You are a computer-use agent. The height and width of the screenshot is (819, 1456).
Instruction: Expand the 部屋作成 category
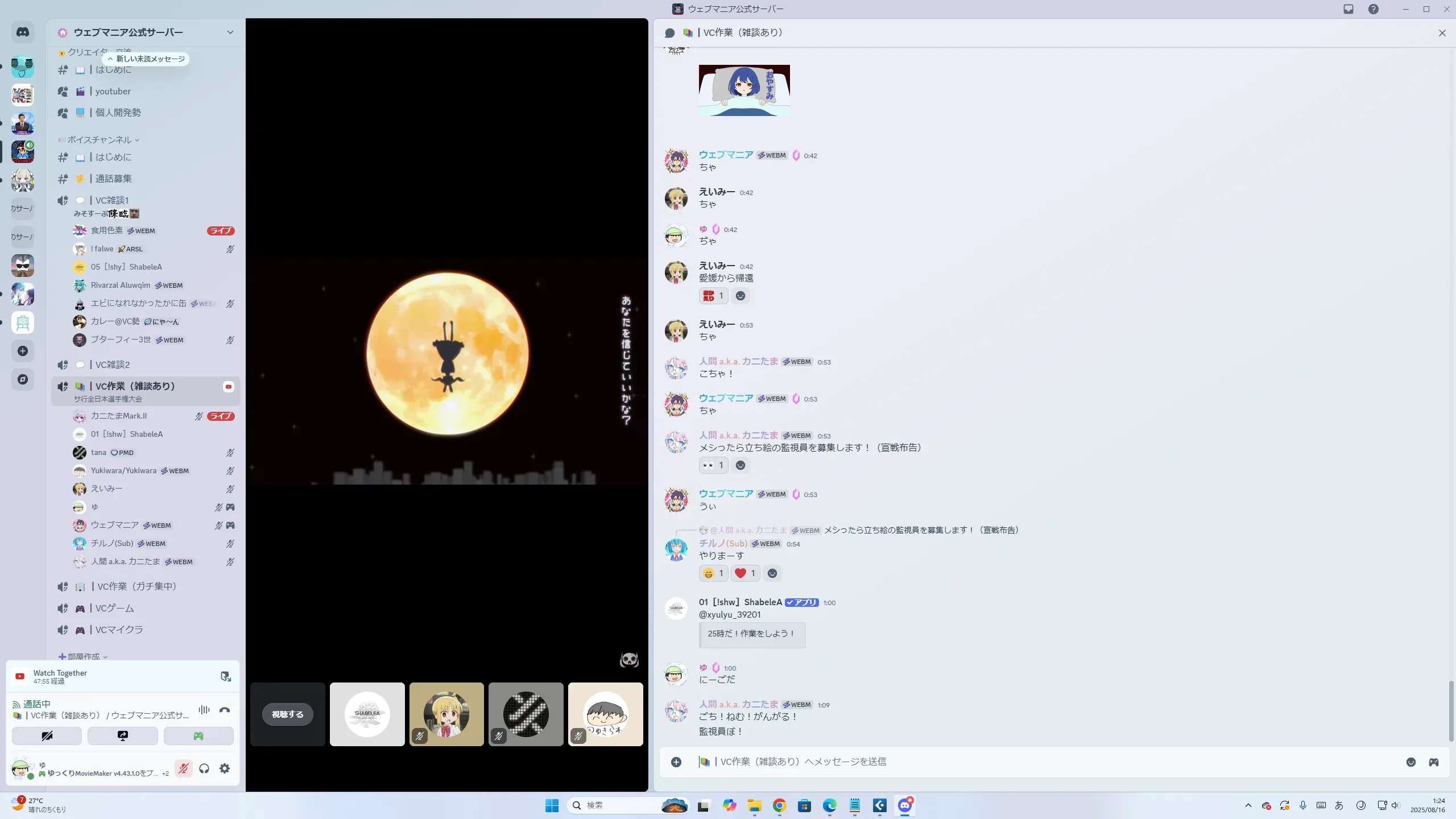83,656
